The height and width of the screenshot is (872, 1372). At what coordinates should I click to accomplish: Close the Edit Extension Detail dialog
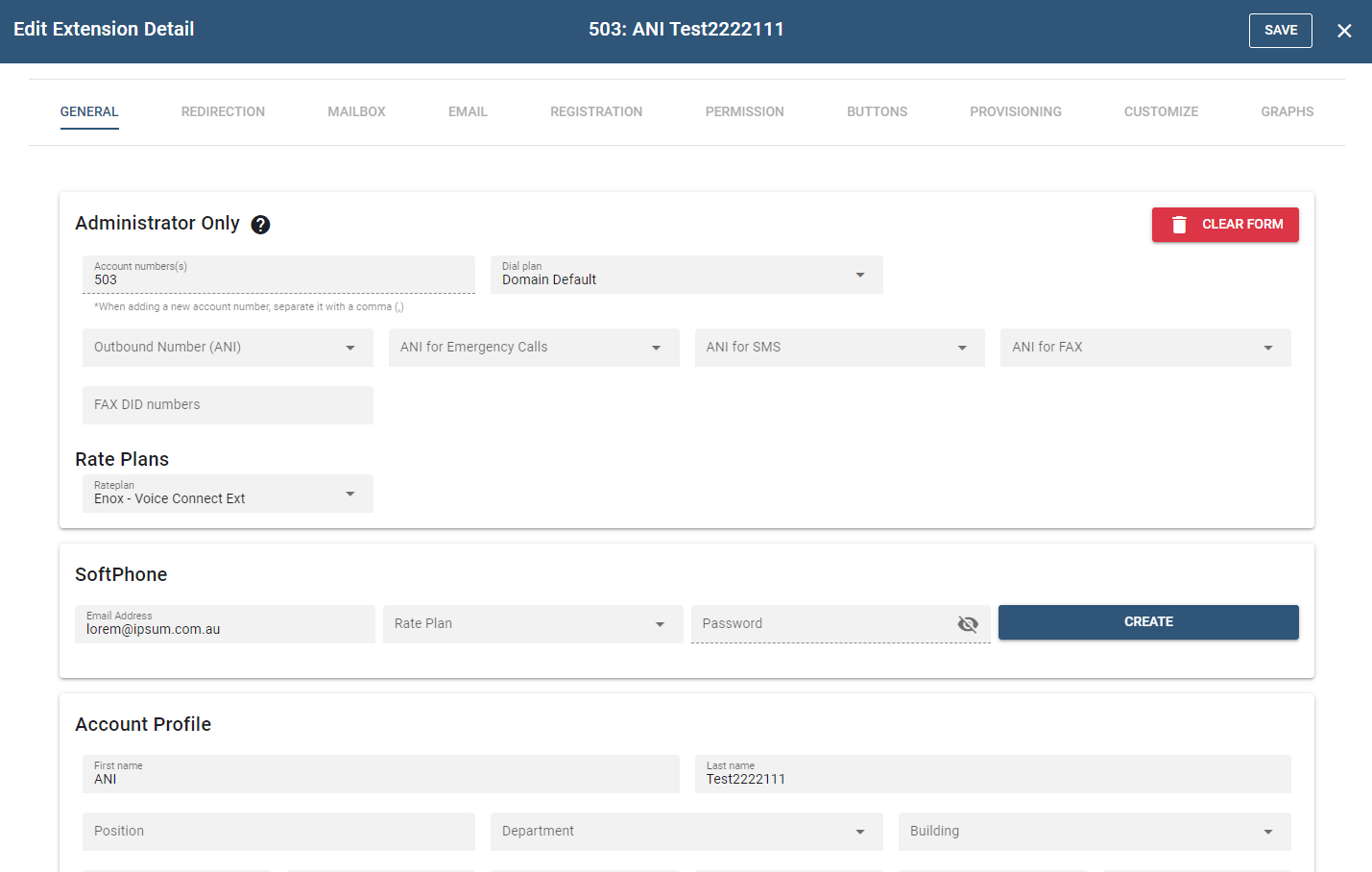[1344, 31]
